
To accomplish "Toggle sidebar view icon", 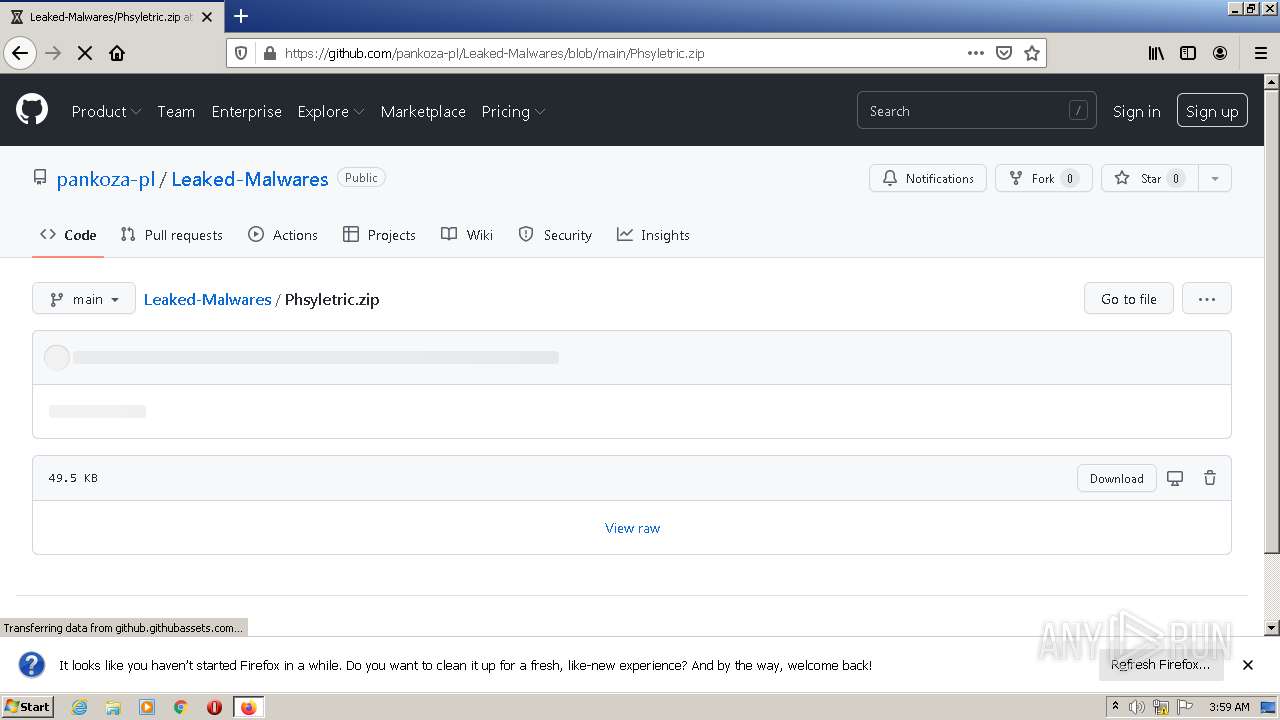I will click(1188, 53).
